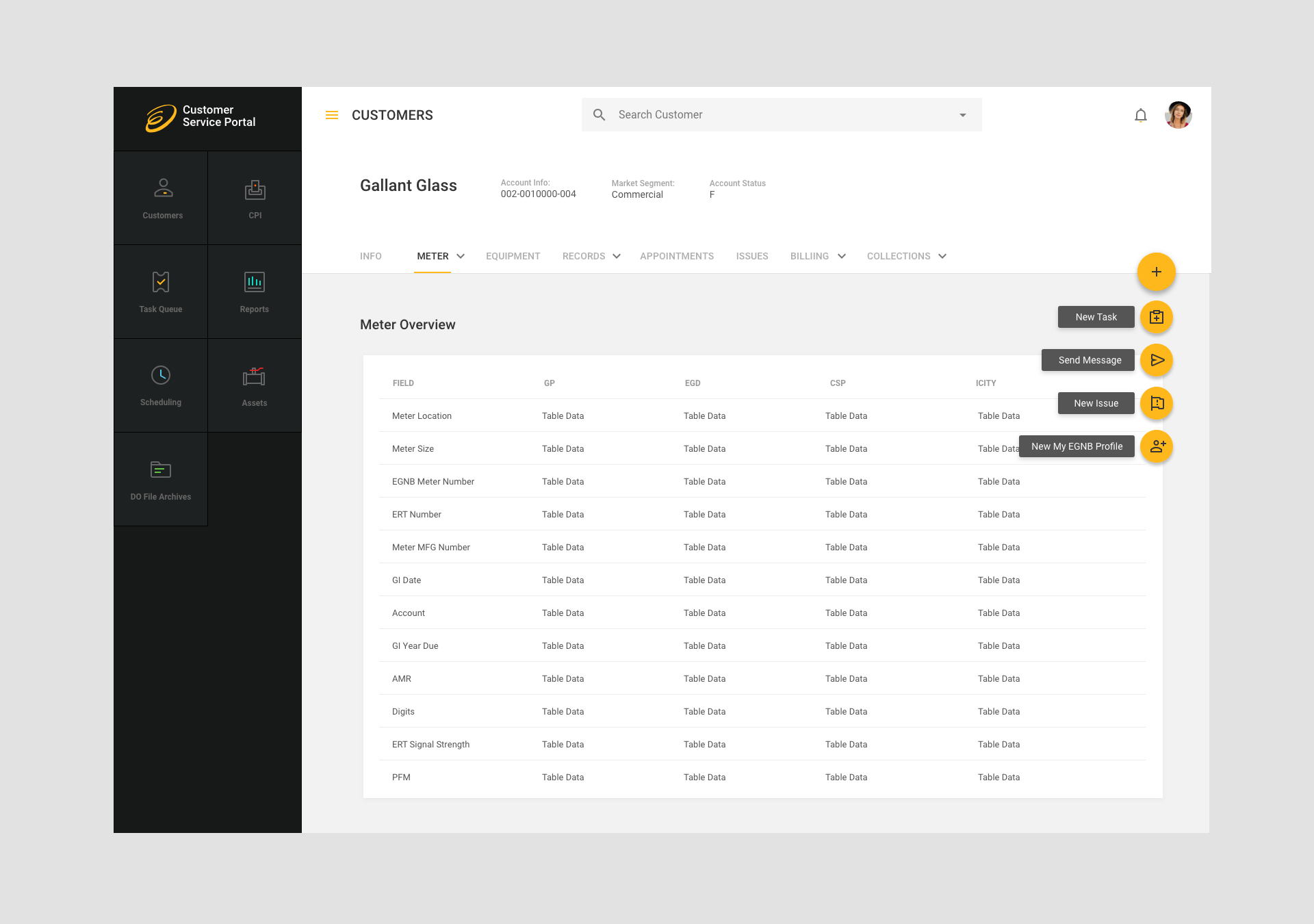The height and width of the screenshot is (924, 1314).
Task: Click EGD Table Data in Digits row
Action: point(705,712)
